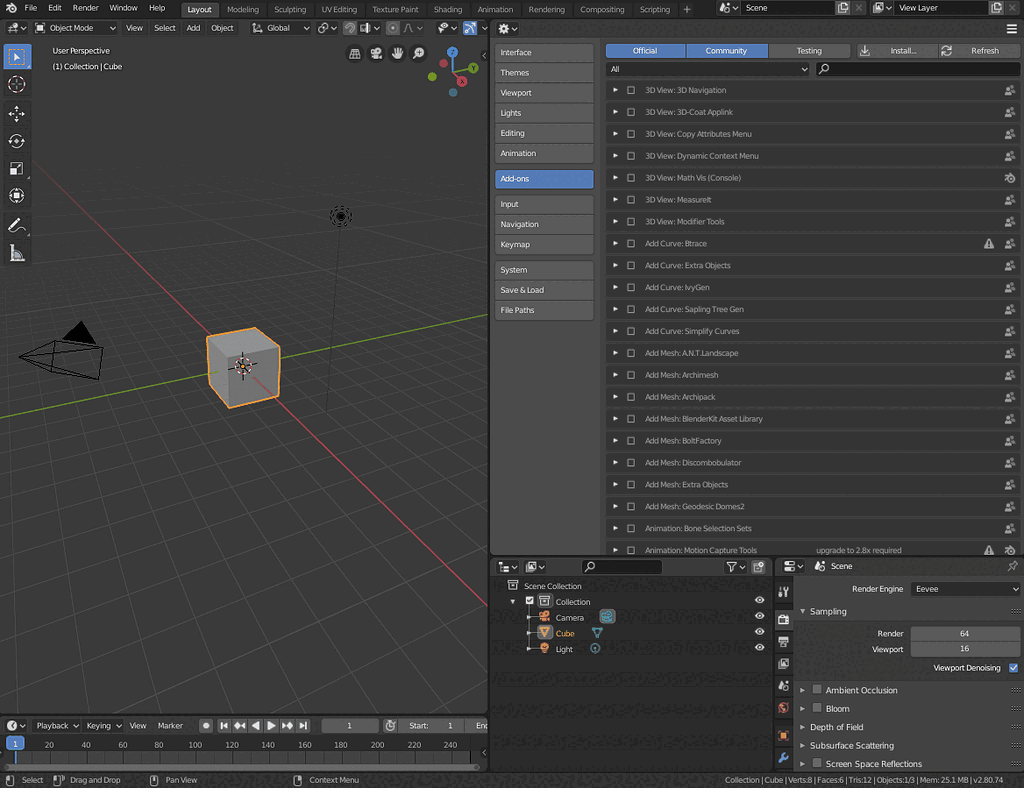Open the File Paths preferences section
The width and height of the screenshot is (1024, 788).
coord(544,310)
